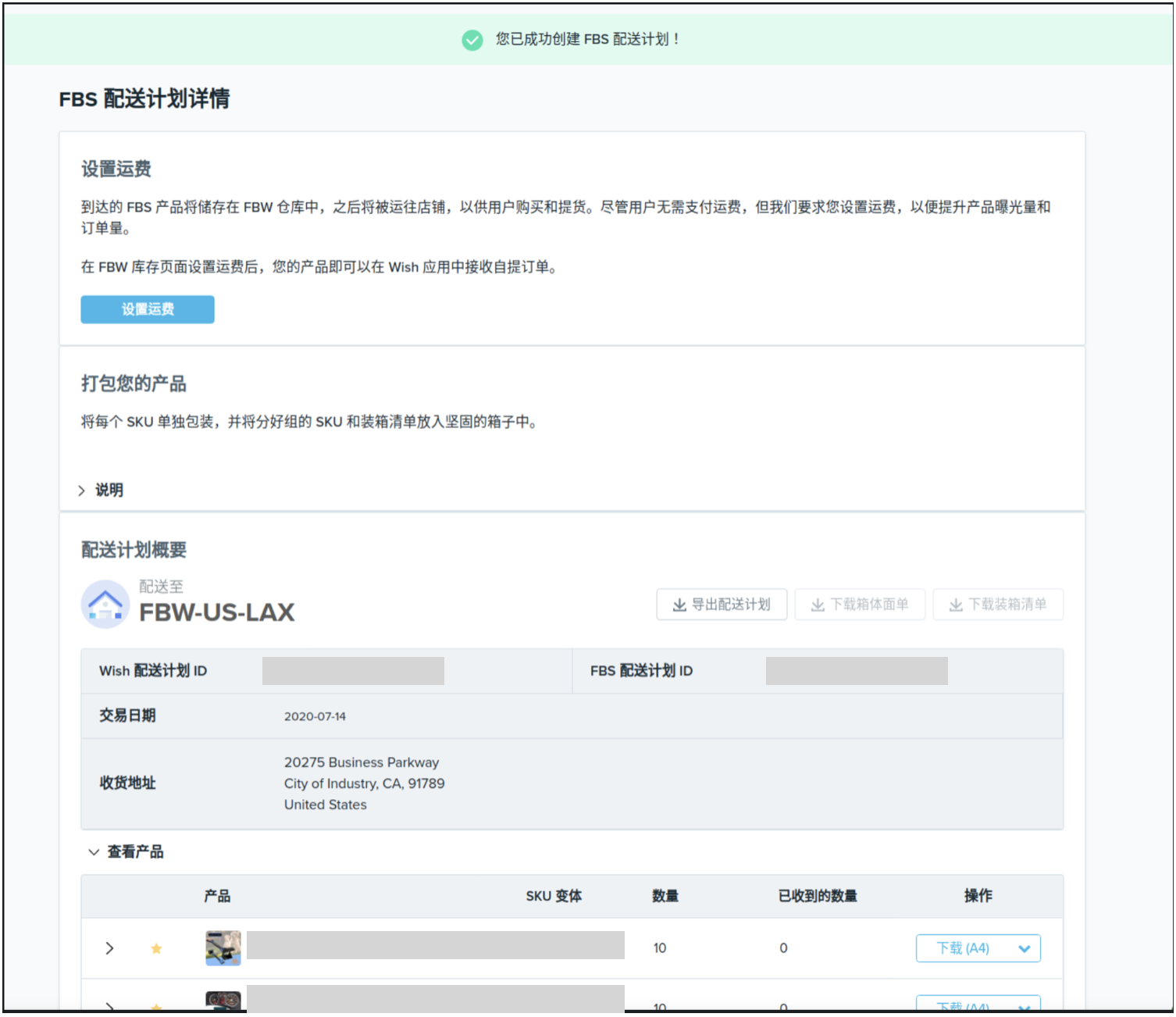Click the FBS 配送计划详情 page heading
This screenshot has width=1176, height=1017.
(x=144, y=99)
